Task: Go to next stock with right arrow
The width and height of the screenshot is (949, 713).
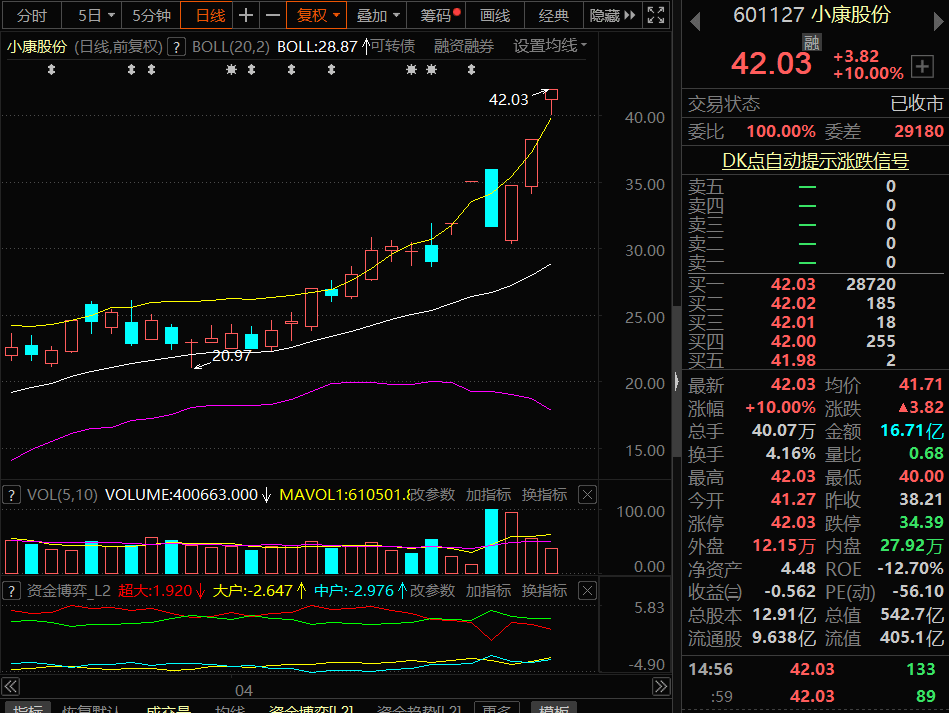Action: click(x=939, y=22)
